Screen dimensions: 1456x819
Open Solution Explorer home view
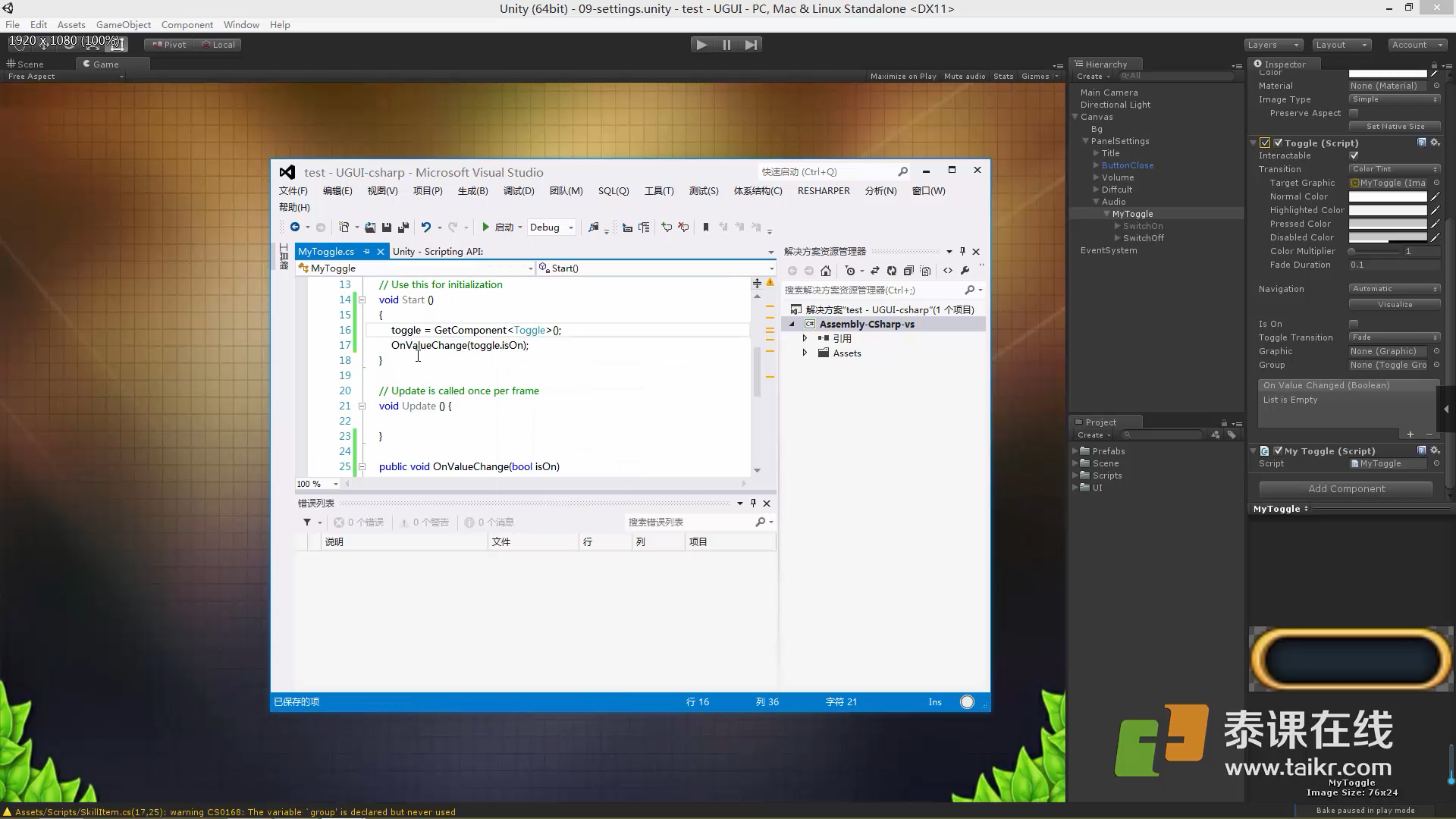(826, 271)
